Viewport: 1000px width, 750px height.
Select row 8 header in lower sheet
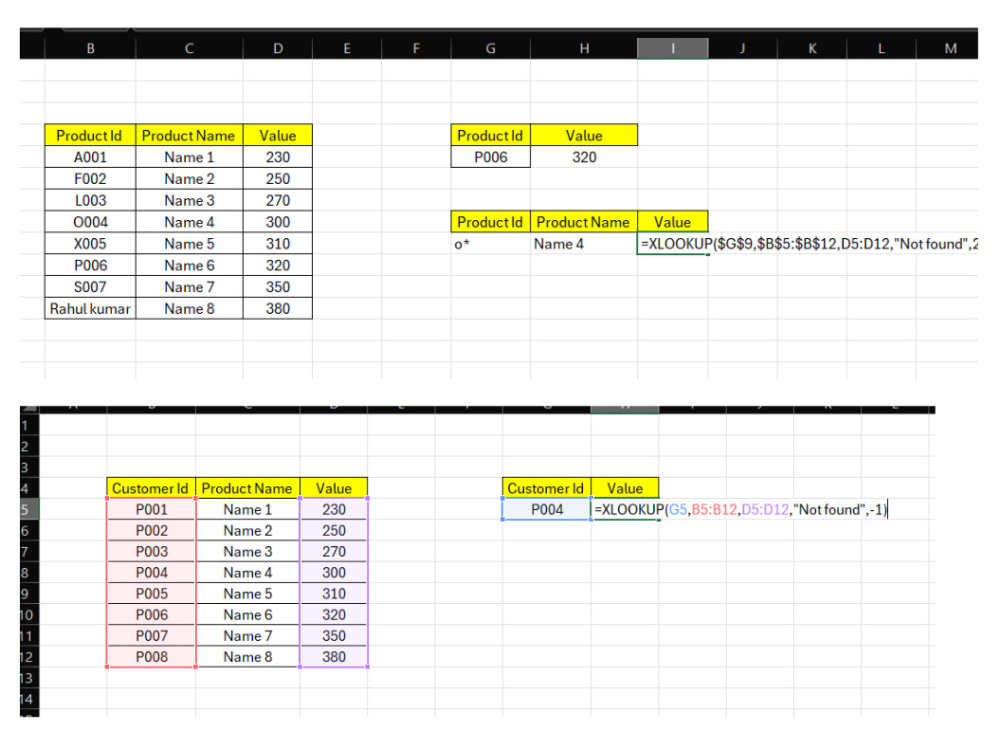[x=29, y=573]
